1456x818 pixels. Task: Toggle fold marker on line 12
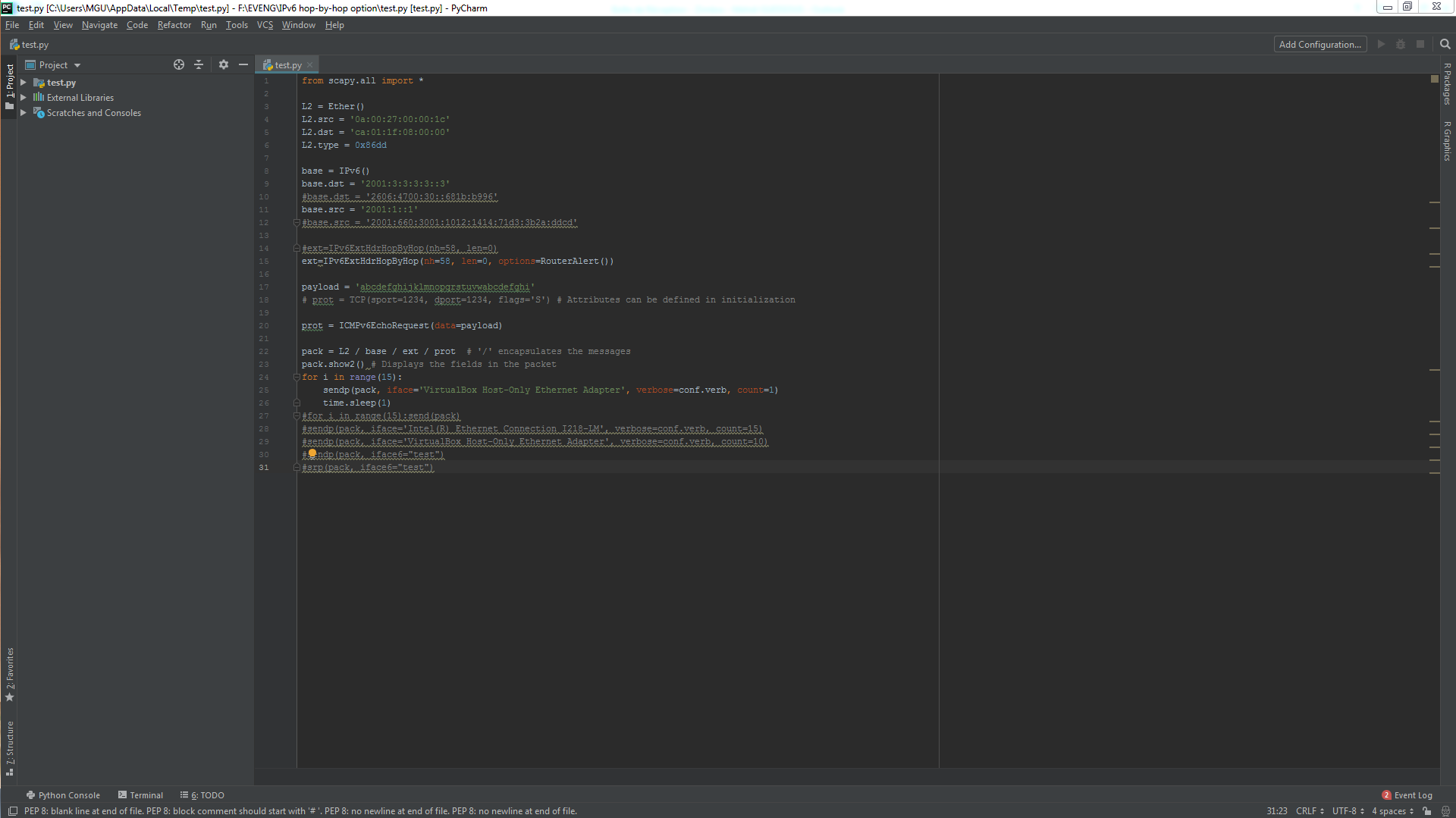point(297,222)
